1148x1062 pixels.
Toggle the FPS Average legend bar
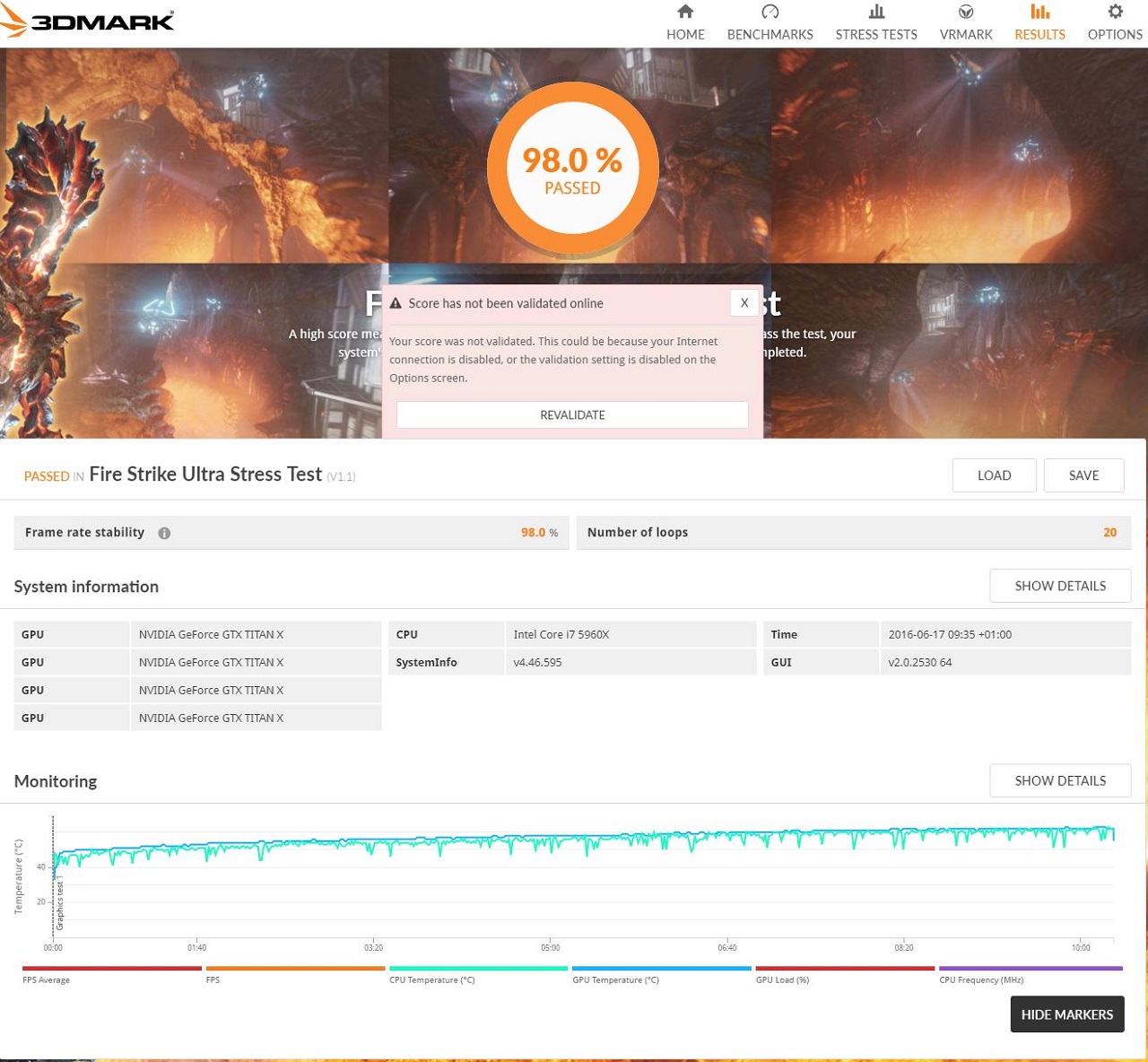tap(112, 969)
